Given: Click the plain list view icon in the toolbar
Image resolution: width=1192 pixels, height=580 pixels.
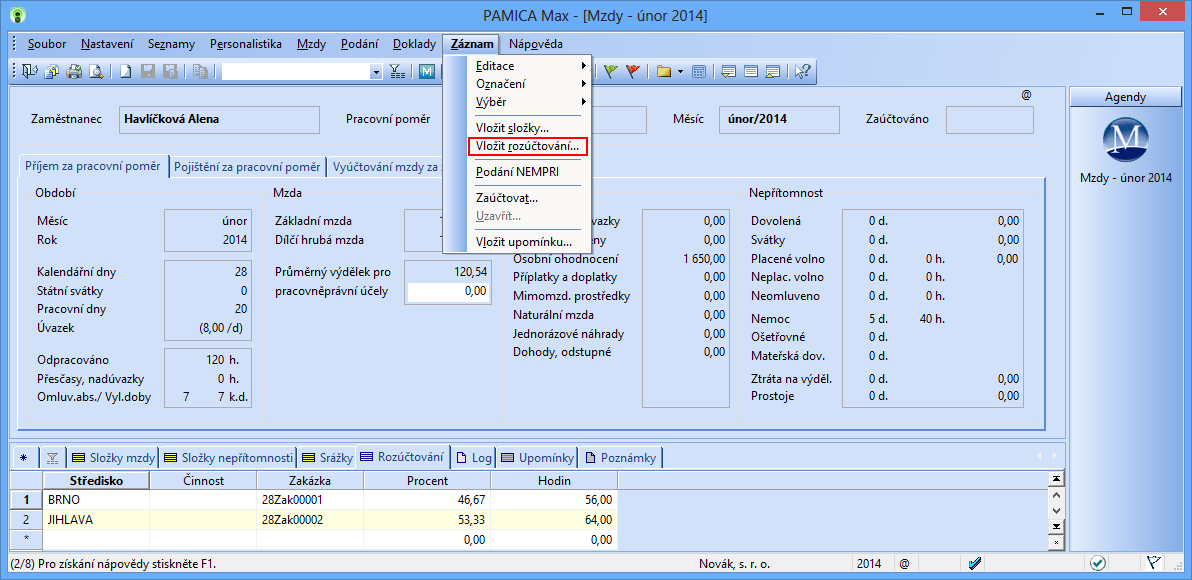Looking at the screenshot, I should click(x=751, y=71).
